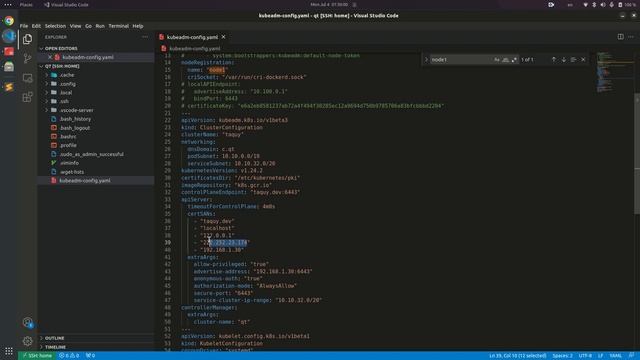The width and height of the screenshot is (640, 360).
Task: Click the editor vertical scrollbar
Action: pos(637,153)
